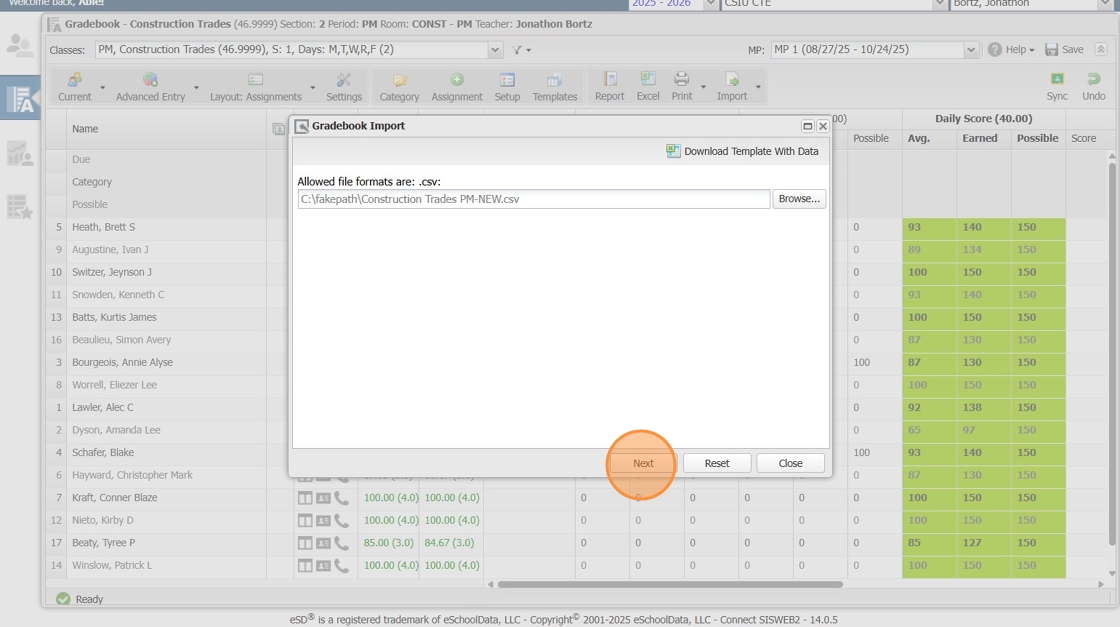Click the CSV file path field
Viewport: 1120px width, 627px height.
click(x=533, y=199)
